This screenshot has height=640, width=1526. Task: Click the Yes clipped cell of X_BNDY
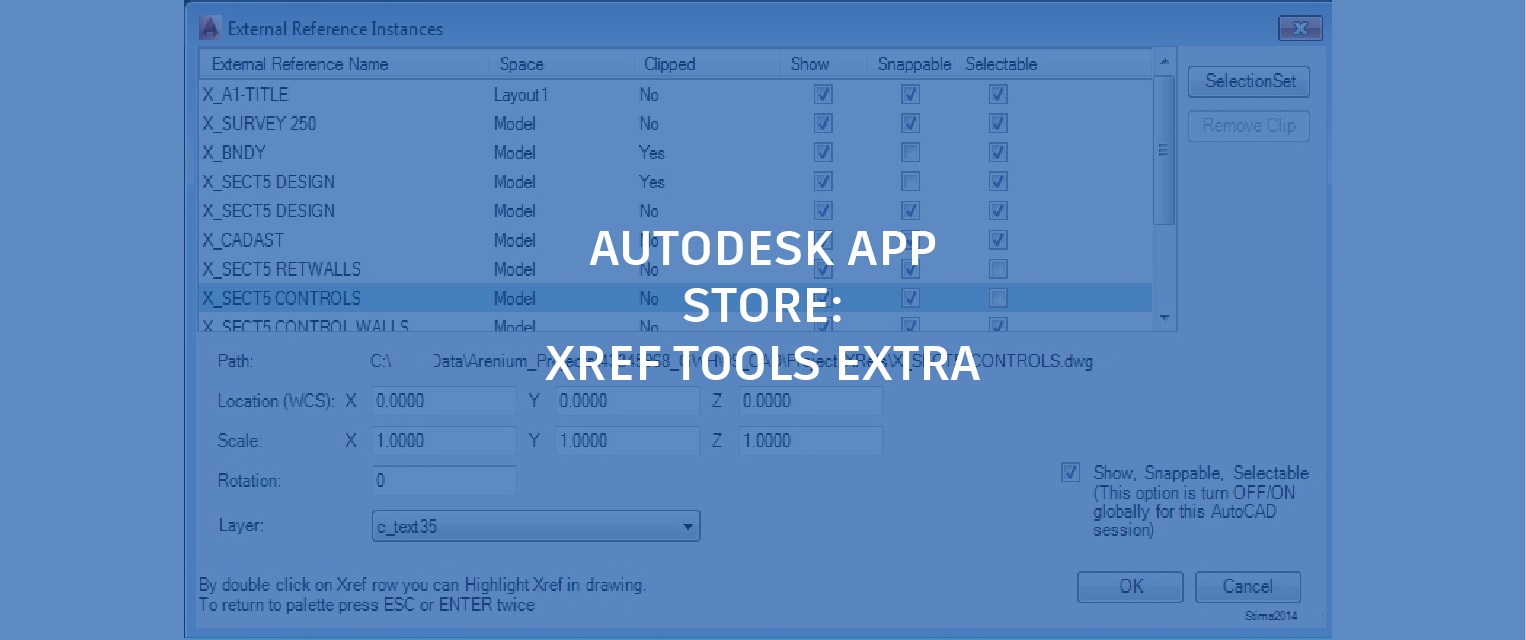(652, 153)
